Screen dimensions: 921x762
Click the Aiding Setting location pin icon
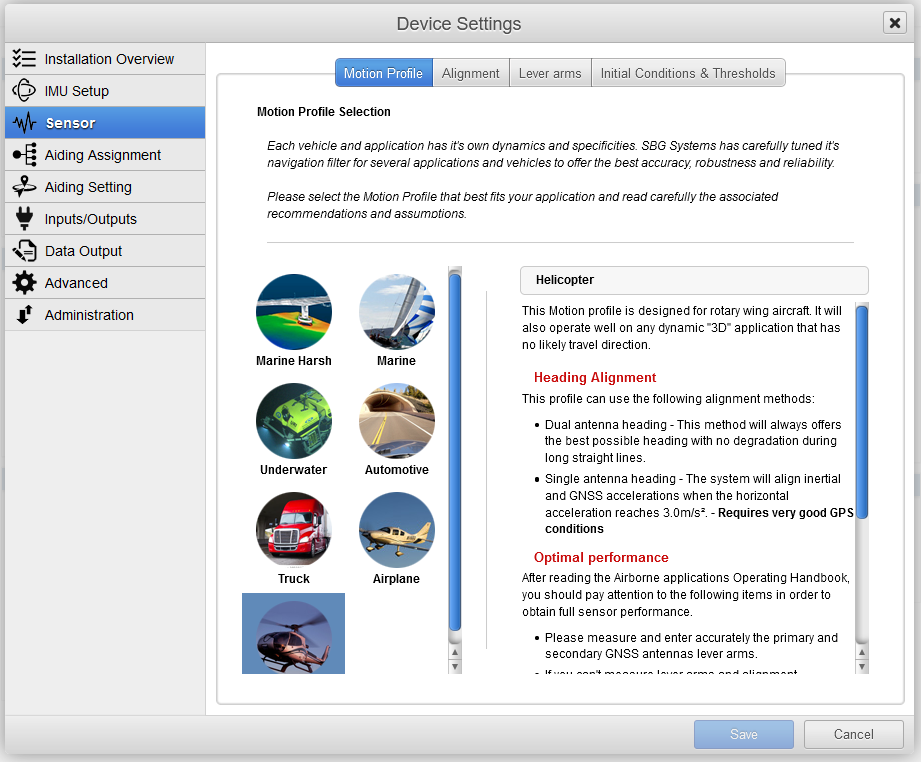coord(24,186)
